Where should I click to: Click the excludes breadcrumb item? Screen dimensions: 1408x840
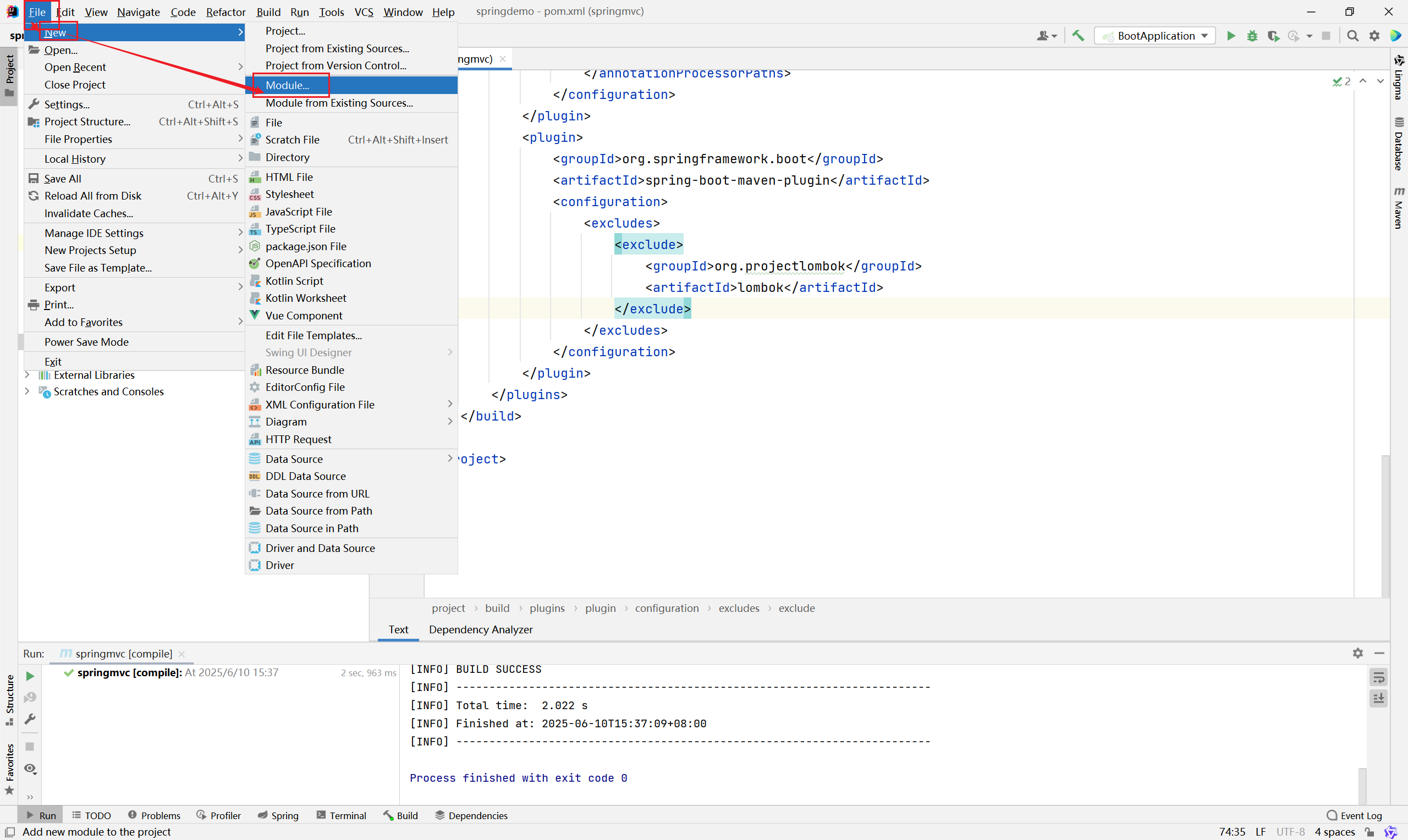[x=738, y=608]
